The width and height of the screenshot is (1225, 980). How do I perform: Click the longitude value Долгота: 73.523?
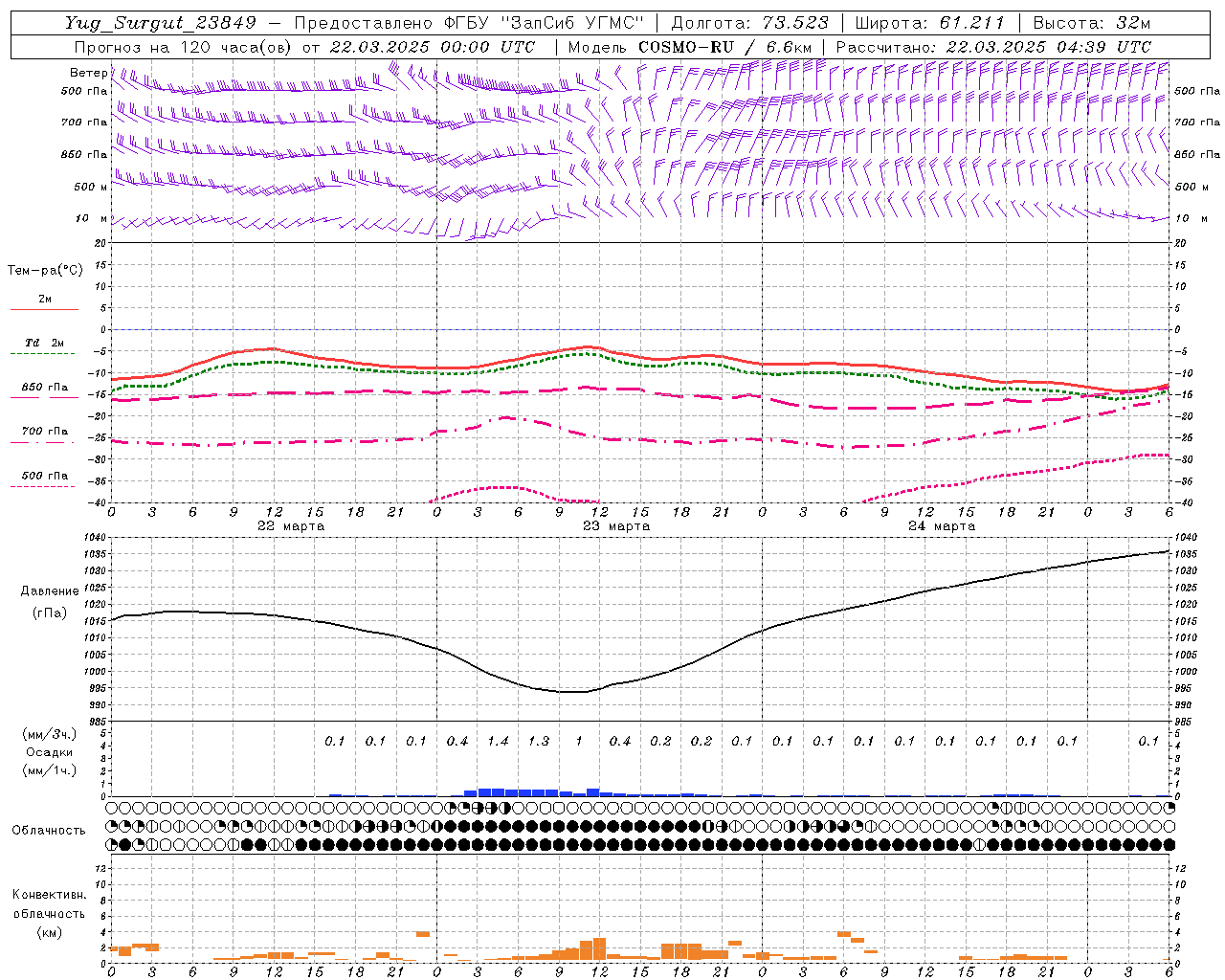tap(749, 23)
